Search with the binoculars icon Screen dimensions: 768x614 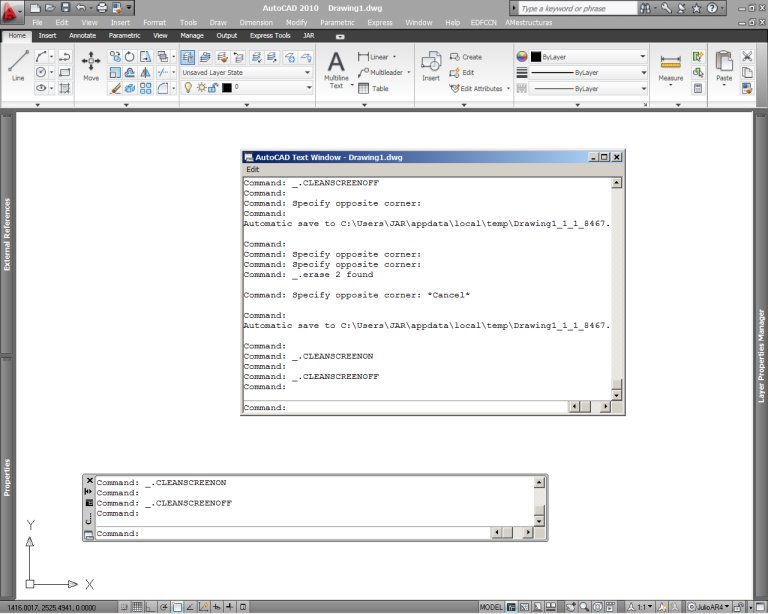click(x=646, y=8)
